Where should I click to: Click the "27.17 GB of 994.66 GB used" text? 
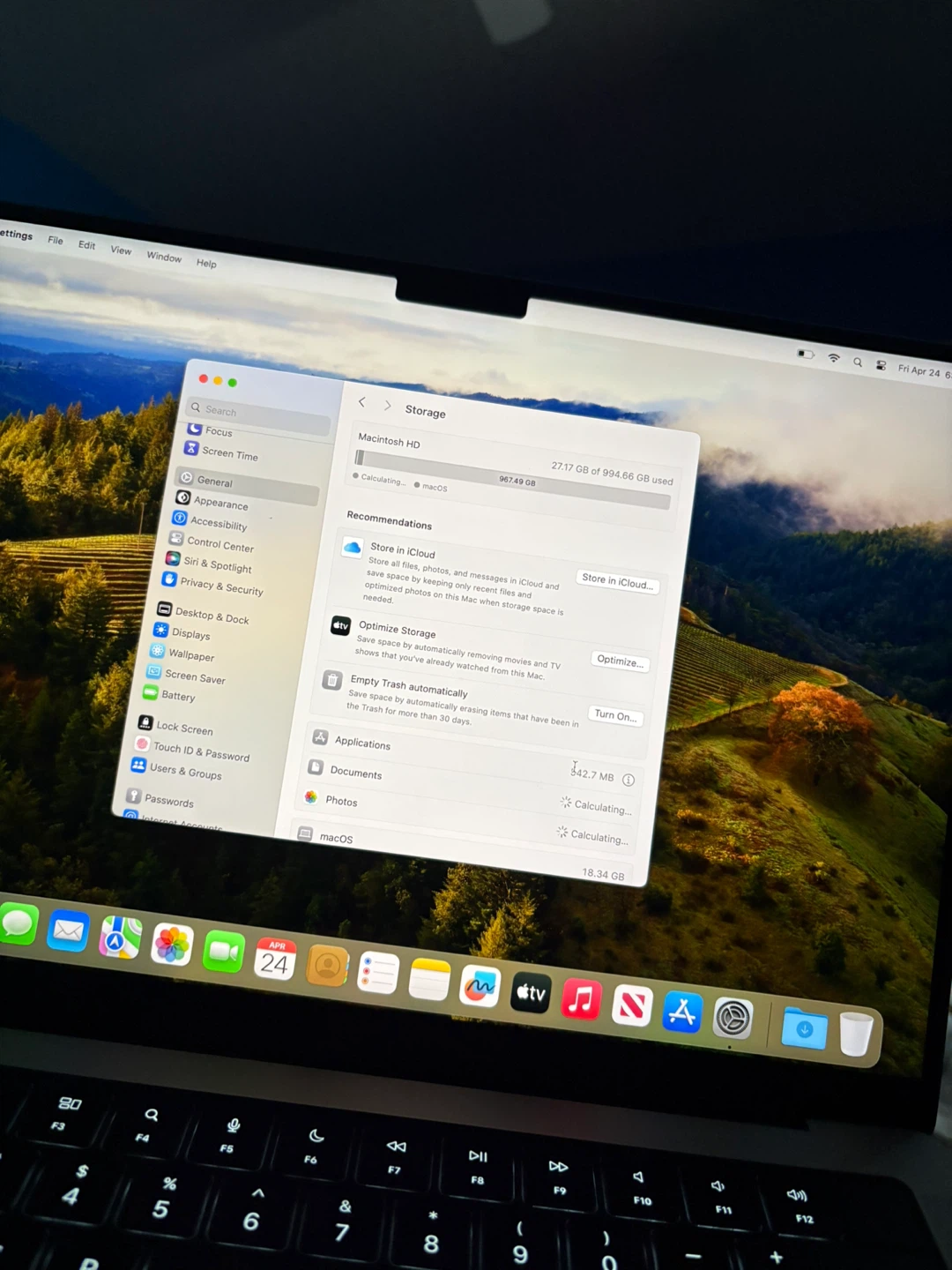pyautogui.click(x=612, y=474)
